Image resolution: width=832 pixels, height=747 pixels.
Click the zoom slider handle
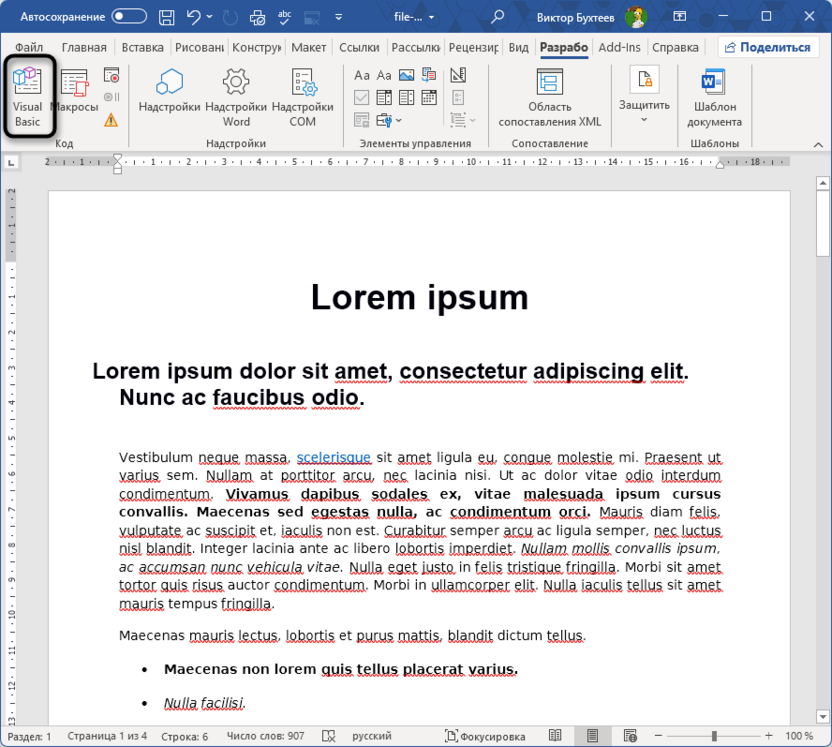tap(714, 736)
